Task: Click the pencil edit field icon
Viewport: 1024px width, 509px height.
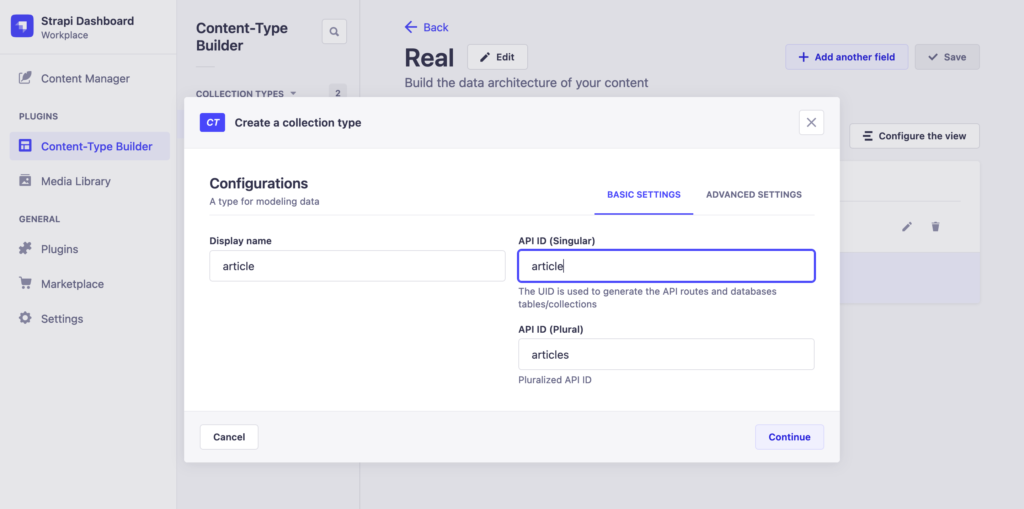Action: click(907, 227)
